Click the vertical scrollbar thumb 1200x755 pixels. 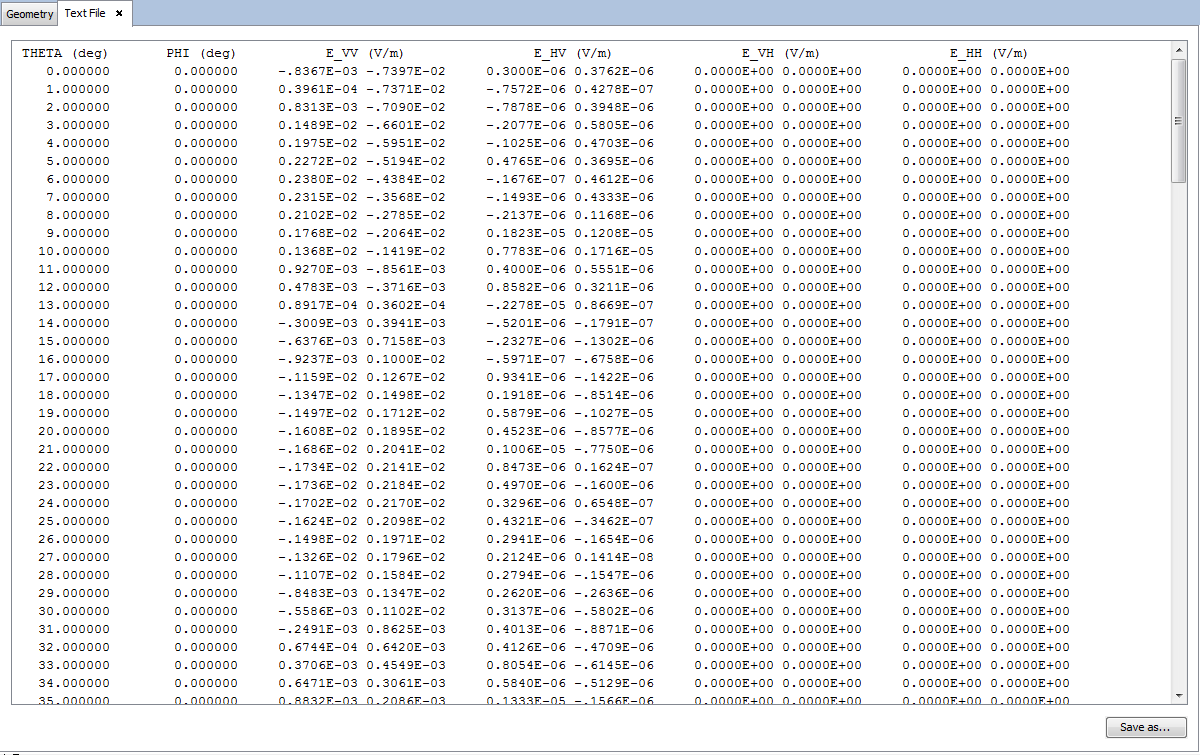coord(1178,120)
